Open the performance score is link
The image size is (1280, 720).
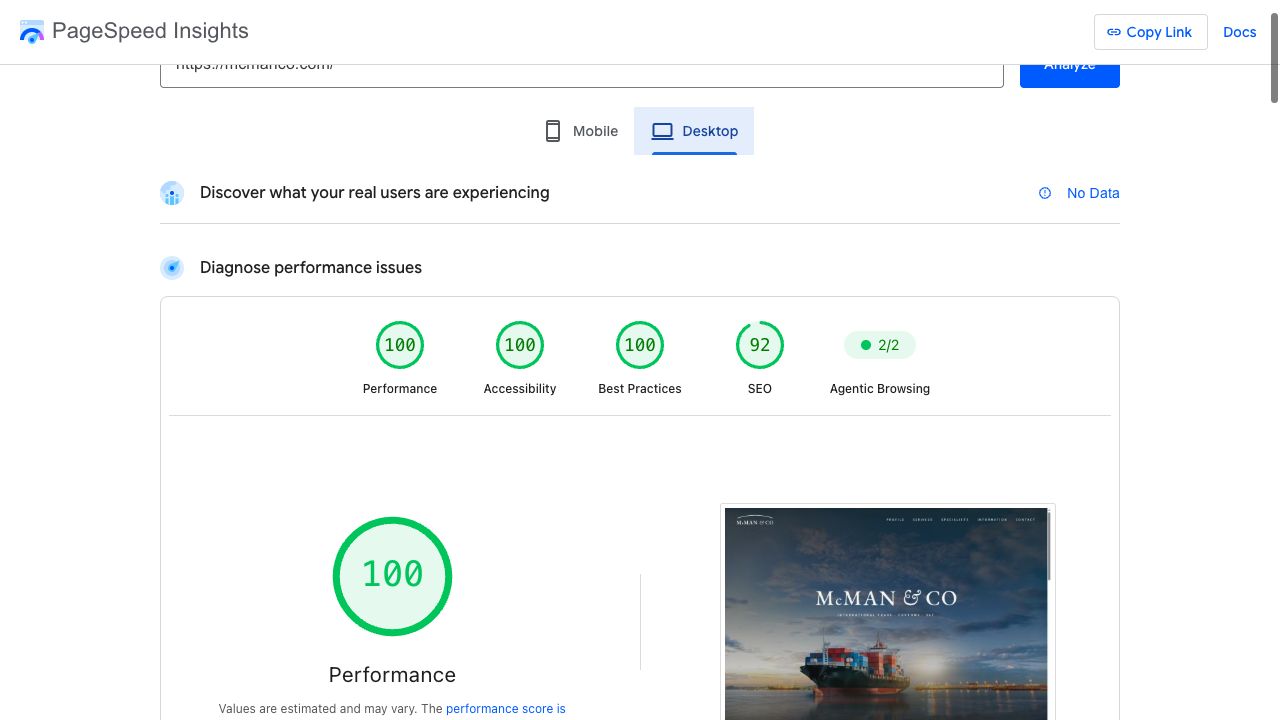pyautogui.click(x=506, y=708)
